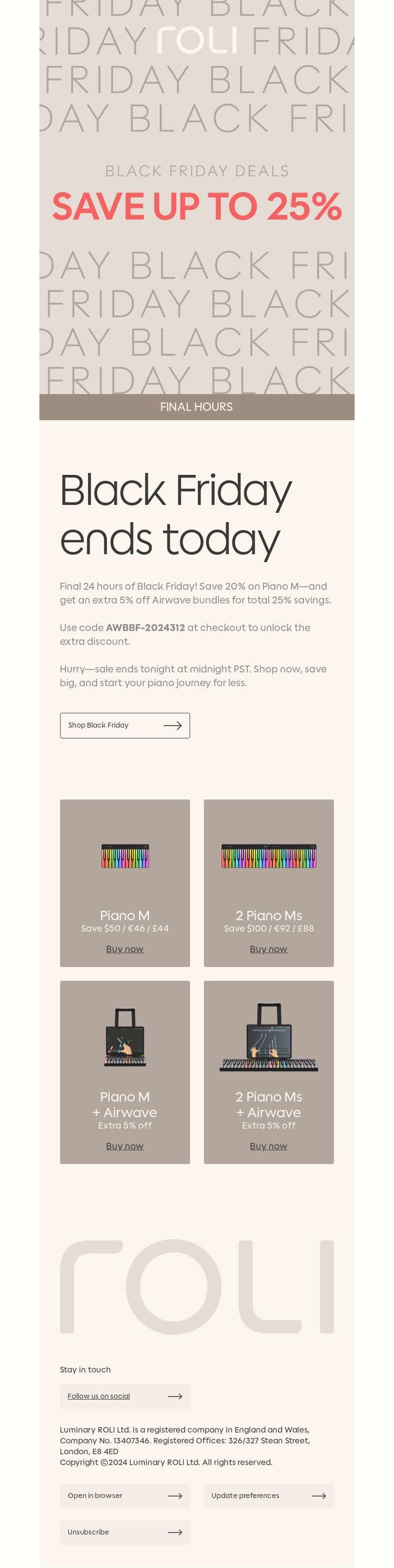394x1568 pixels.
Task: Click Buy now under 2 Piano Ms
Action: click(268, 949)
